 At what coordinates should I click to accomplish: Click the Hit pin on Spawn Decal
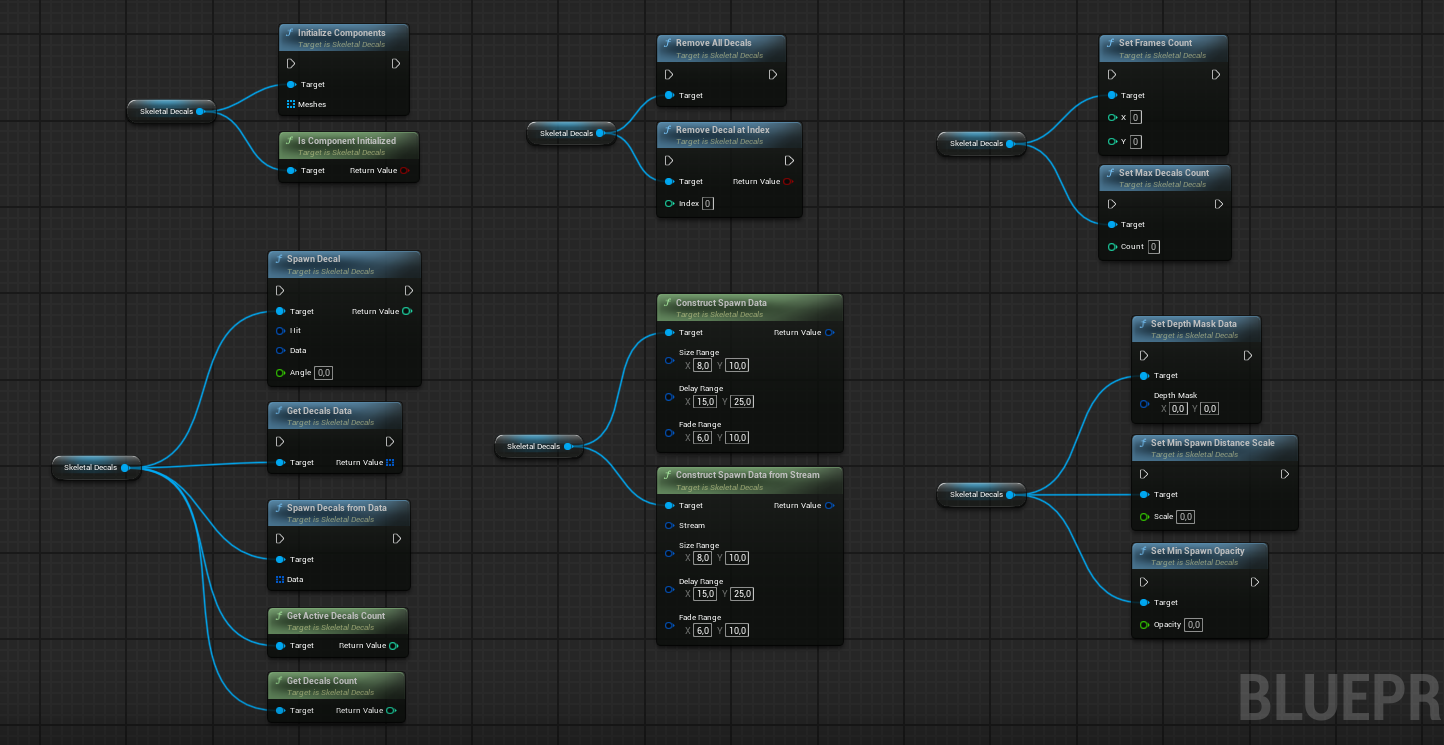click(x=280, y=330)
